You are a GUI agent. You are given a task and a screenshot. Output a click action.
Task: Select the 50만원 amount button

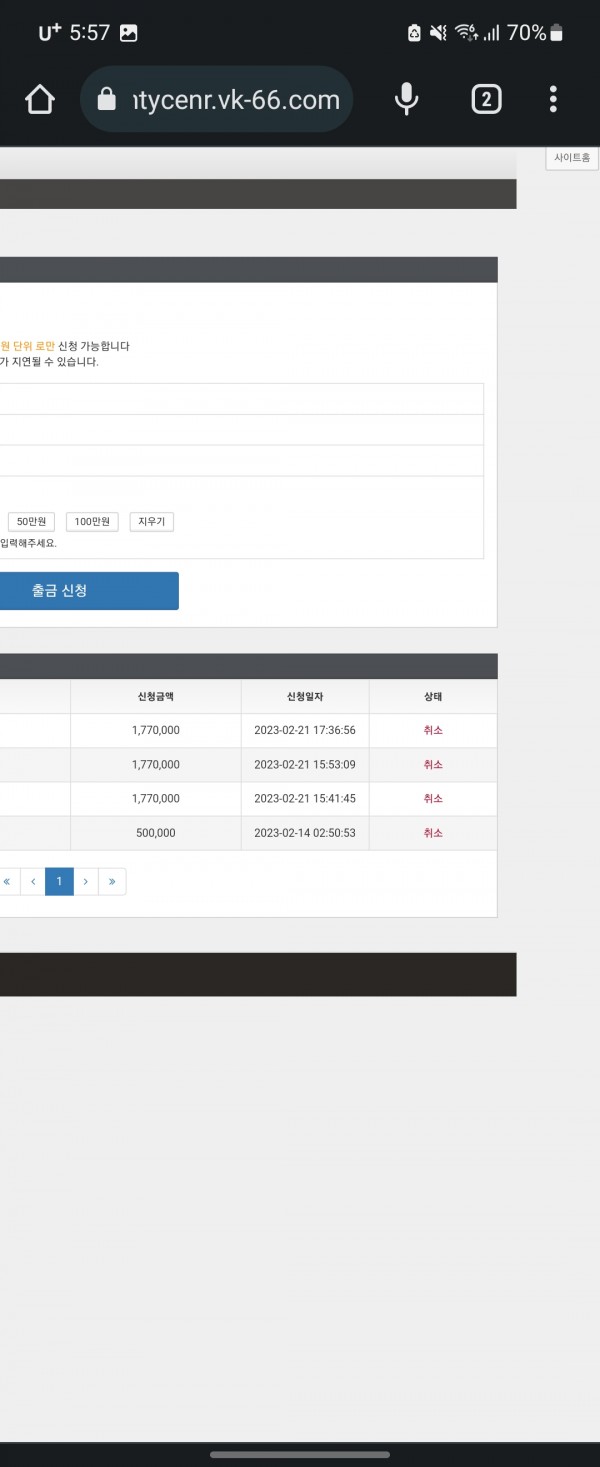click(31, 522)
